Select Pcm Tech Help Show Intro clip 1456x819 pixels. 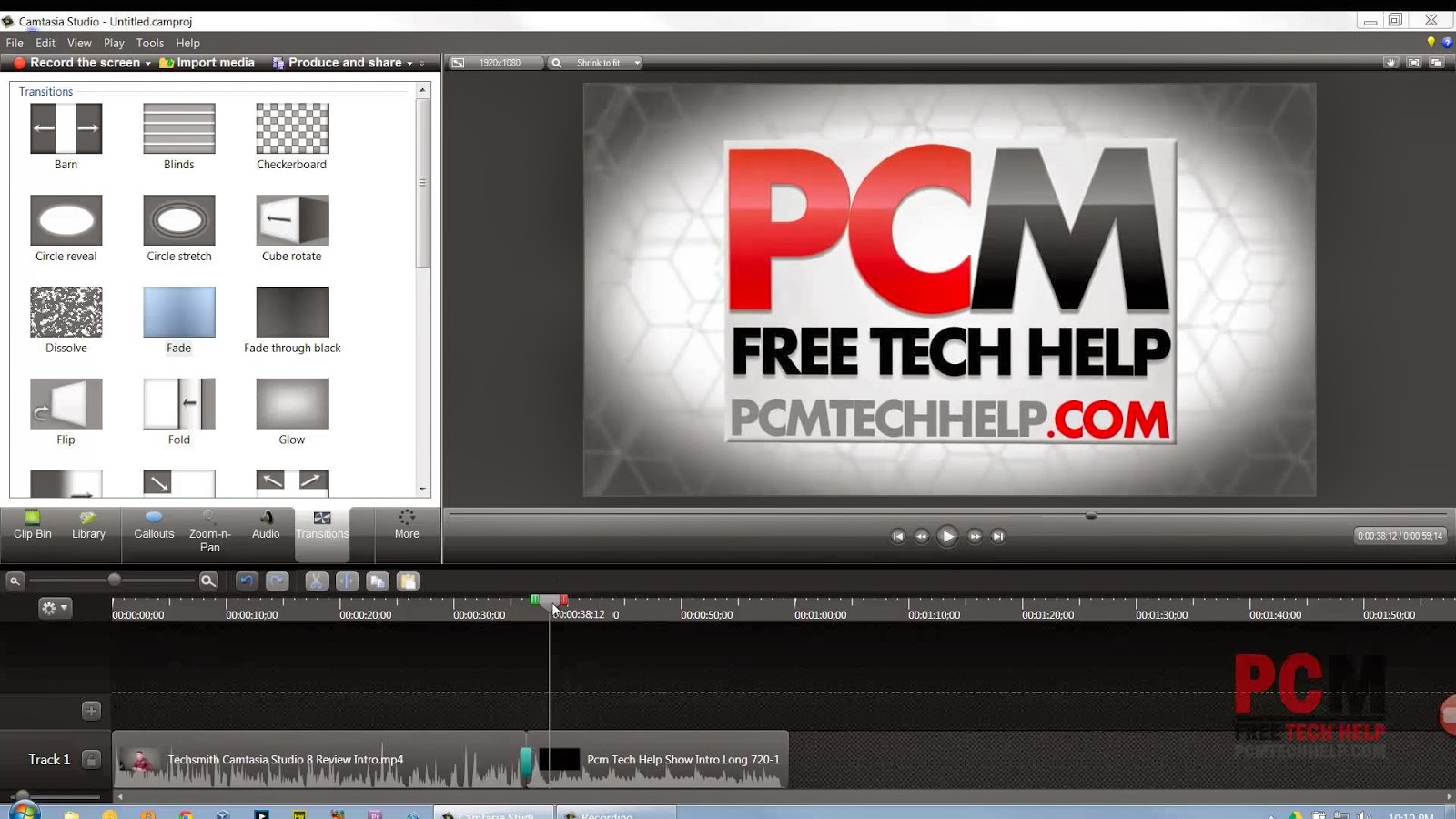click(659, 759)
